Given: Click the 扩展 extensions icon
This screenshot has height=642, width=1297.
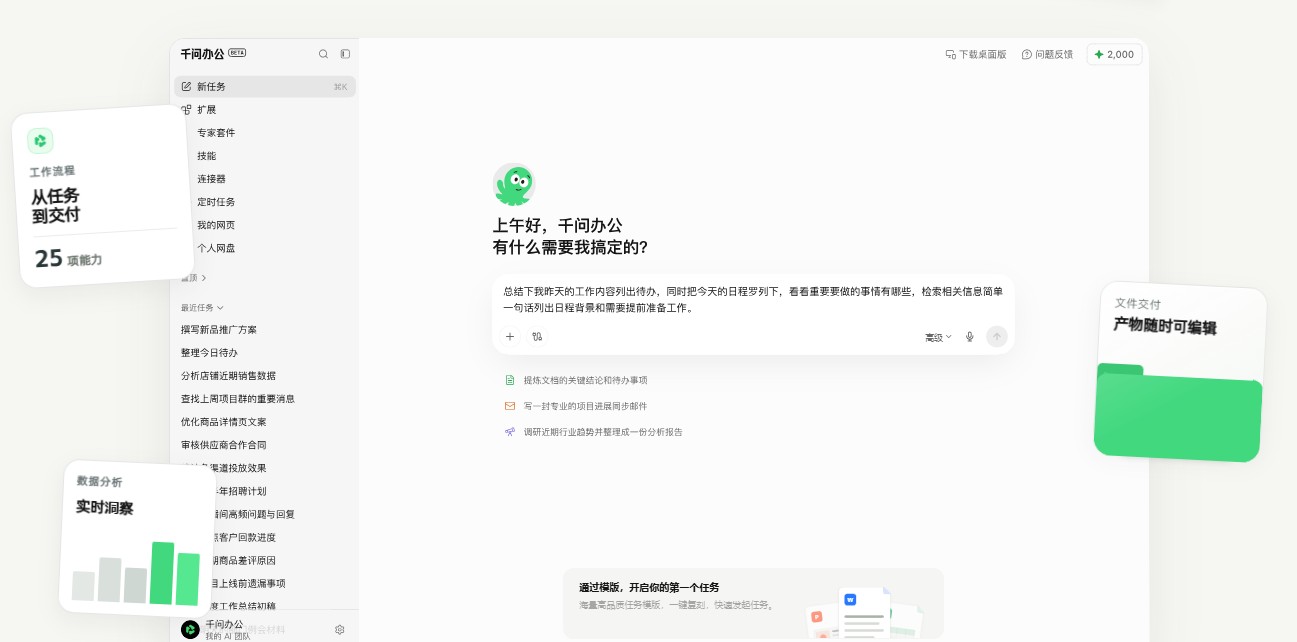Looking at the screenshot, I should tap(186, 110).
